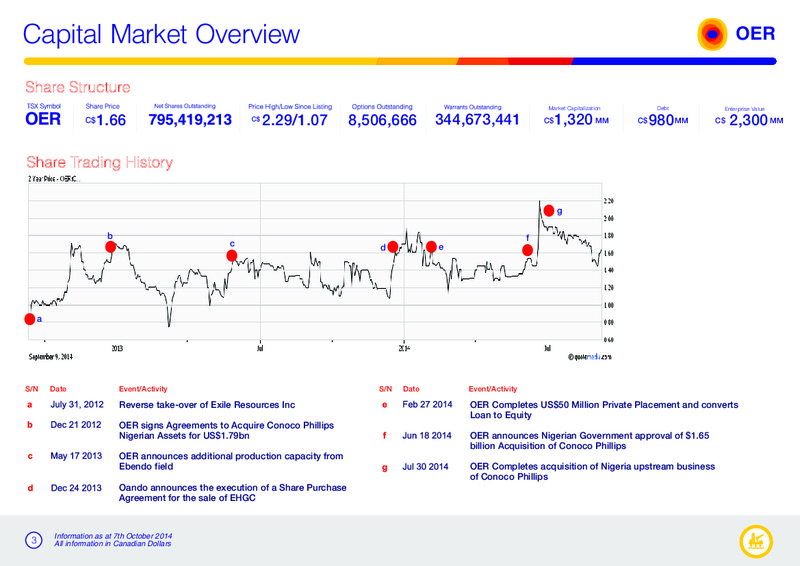800x566 pixels.
Task: Click the Share Structure heading
Action: click(x=78, y=87)
